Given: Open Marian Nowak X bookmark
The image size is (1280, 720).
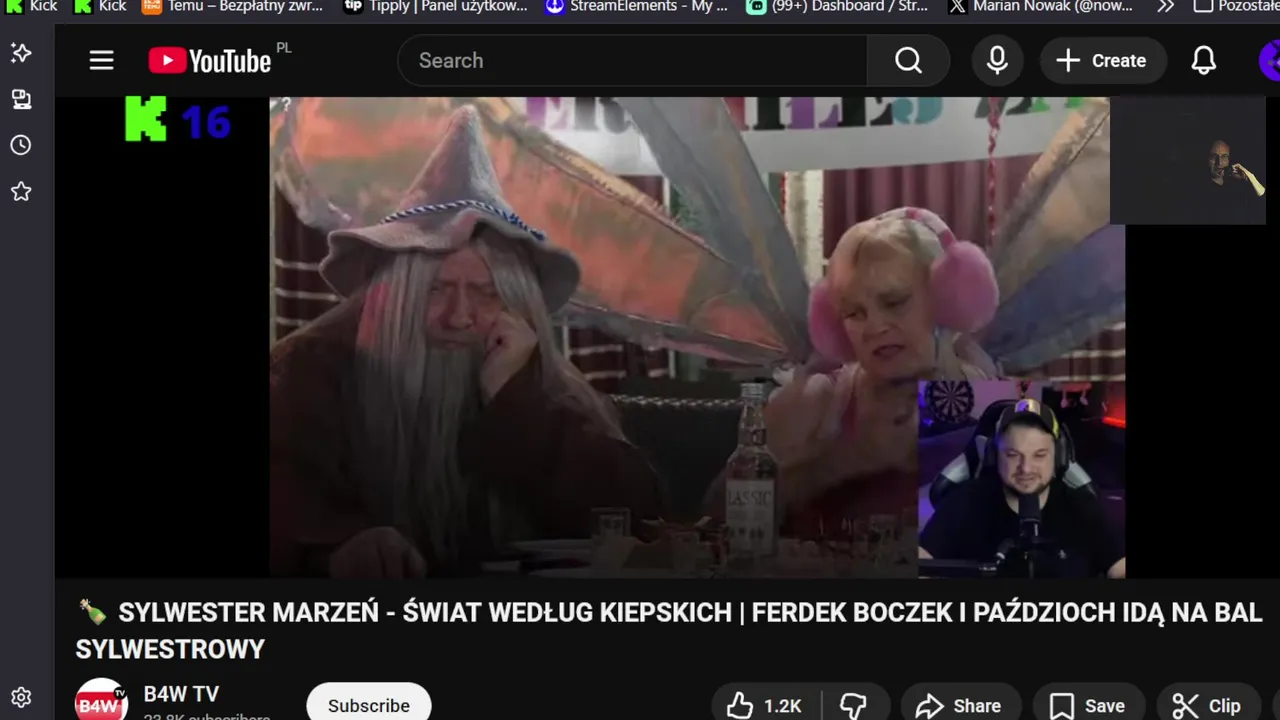Looking at the screenshot, I should [1041, 7].
